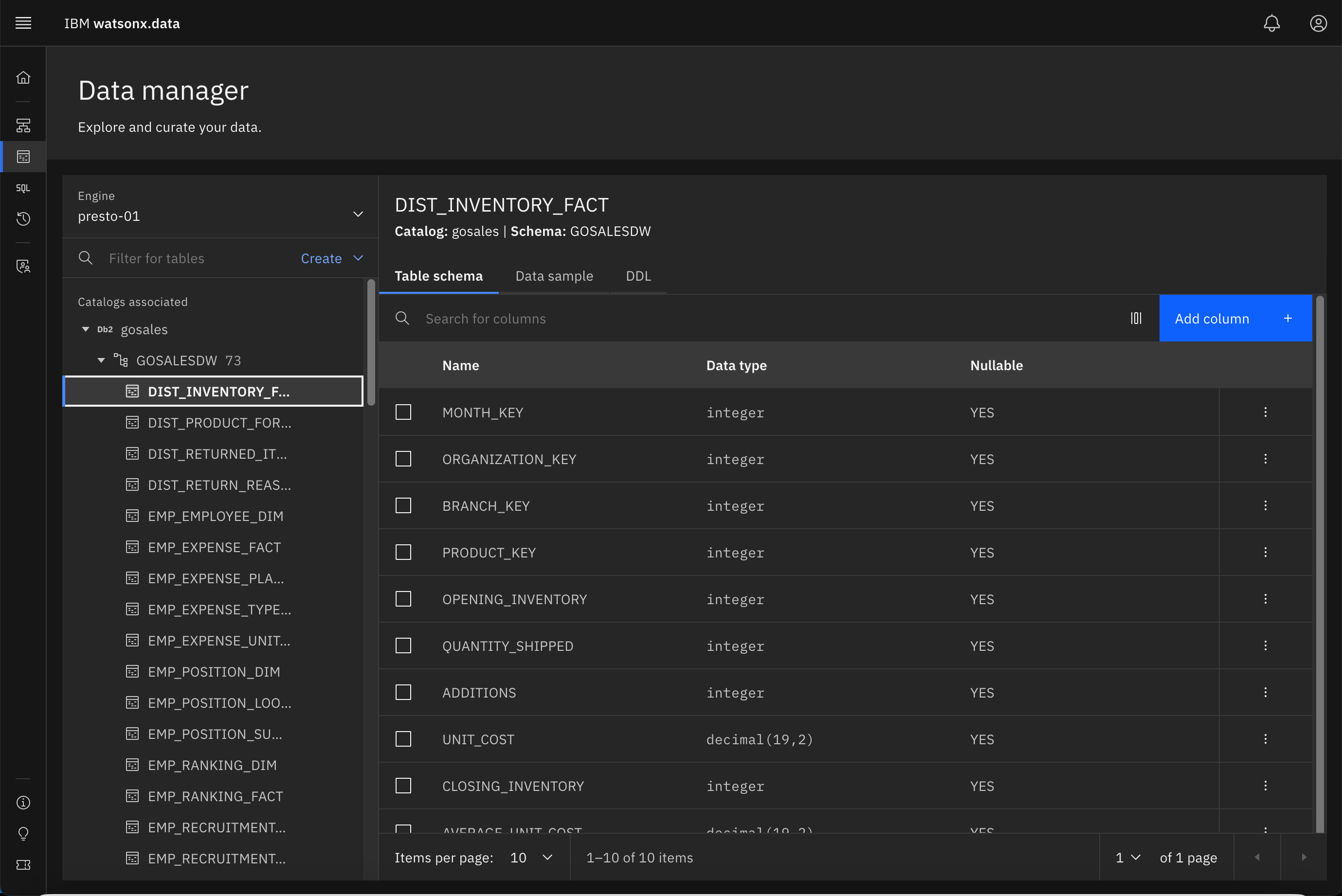The image size is (1342, 896).
Task: Open the Create dropdown menu
Action: tap(332, 258)
